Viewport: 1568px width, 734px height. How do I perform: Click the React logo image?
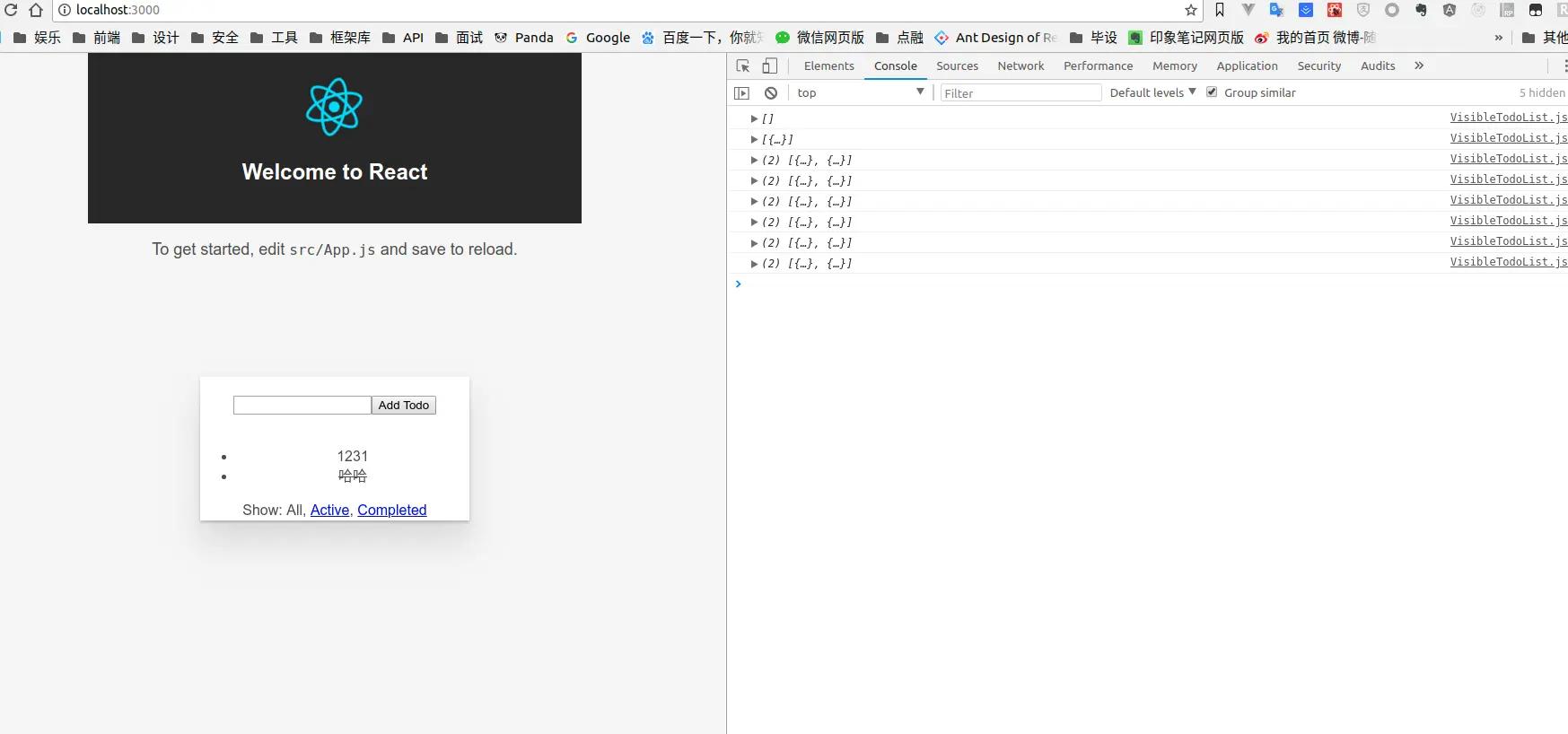tap(334, 107)
